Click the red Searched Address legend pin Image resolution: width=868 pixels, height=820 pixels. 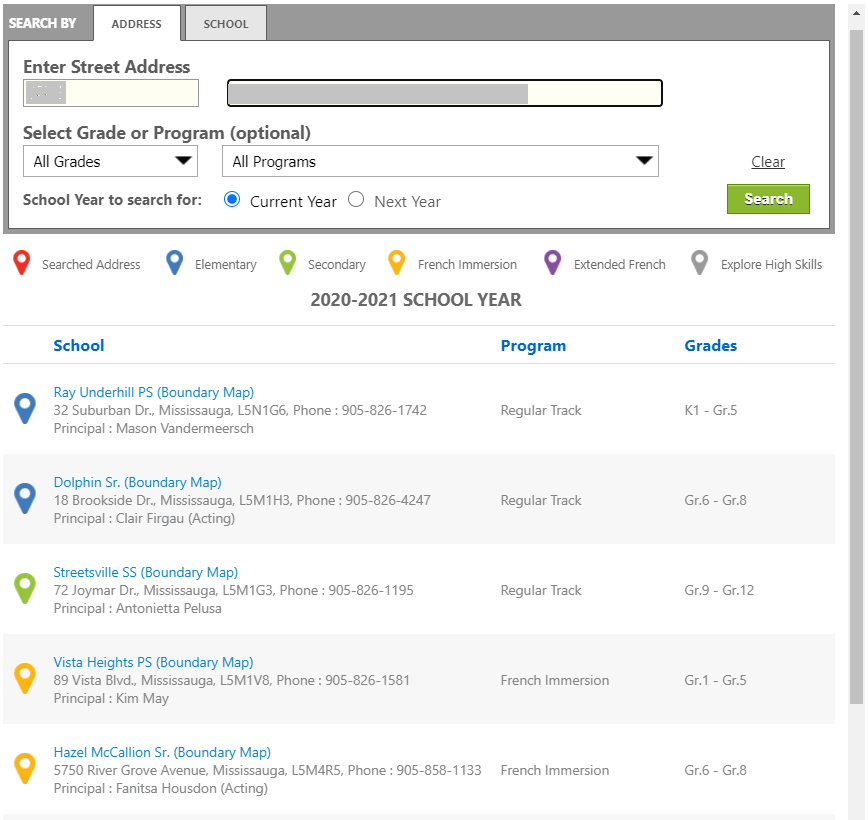coord(21,263)
